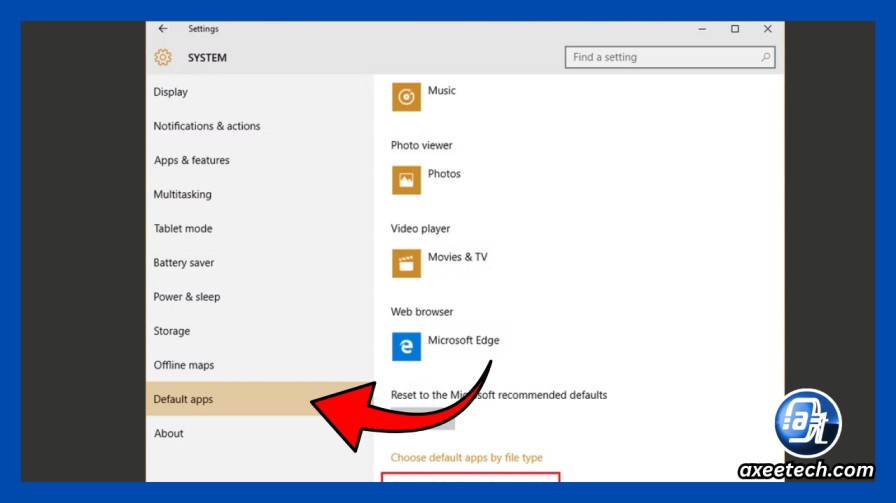Select Movies & TV app icon
This screenshot has height=503, width=896.
tap(406, 264)
